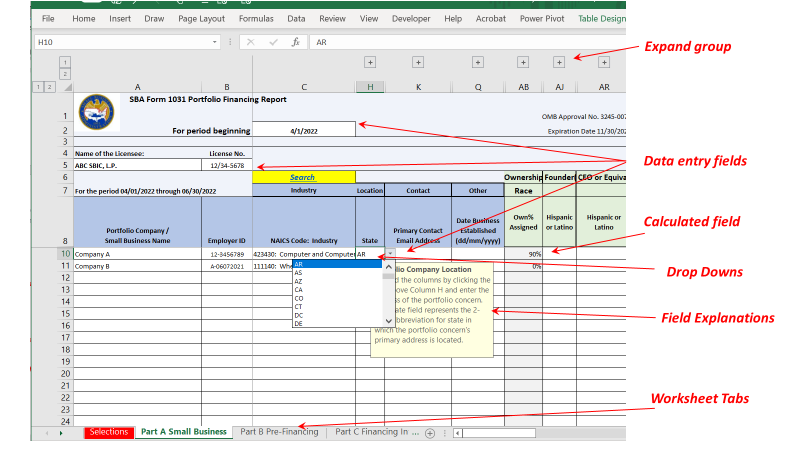Click the SBA seal logo

(96, 111)
